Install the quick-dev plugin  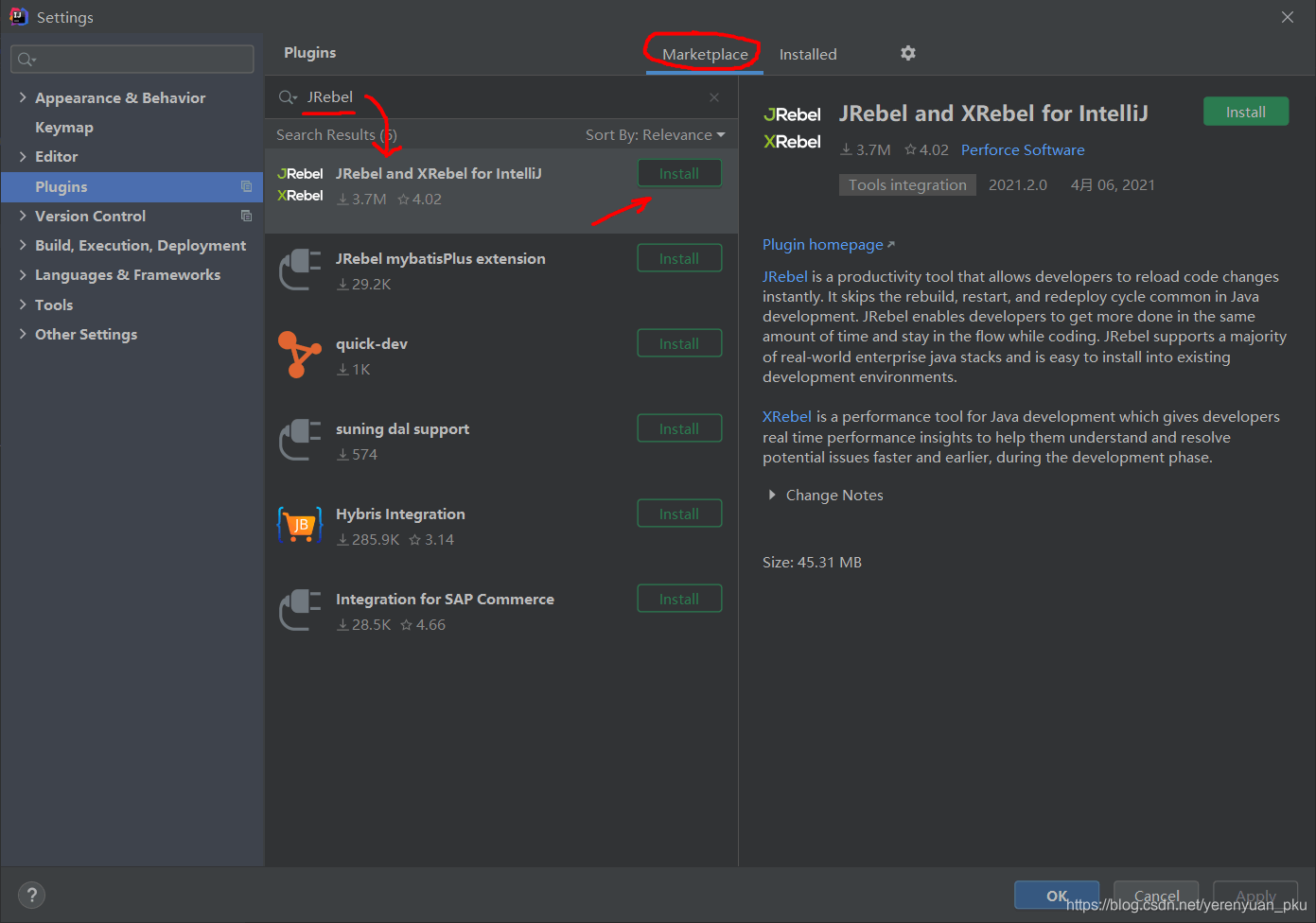point(679,343)
